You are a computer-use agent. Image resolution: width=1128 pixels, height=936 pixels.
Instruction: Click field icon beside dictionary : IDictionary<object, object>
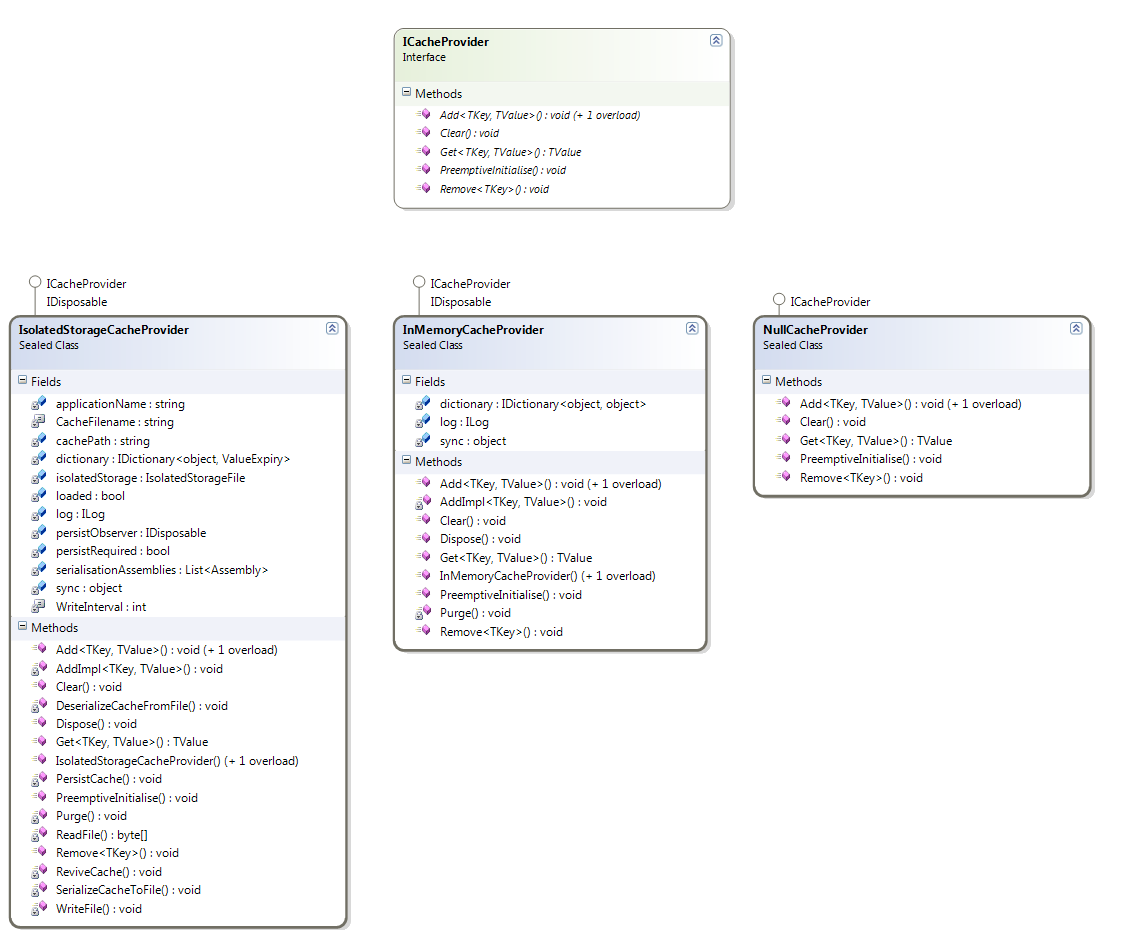[x=423, y=403]
